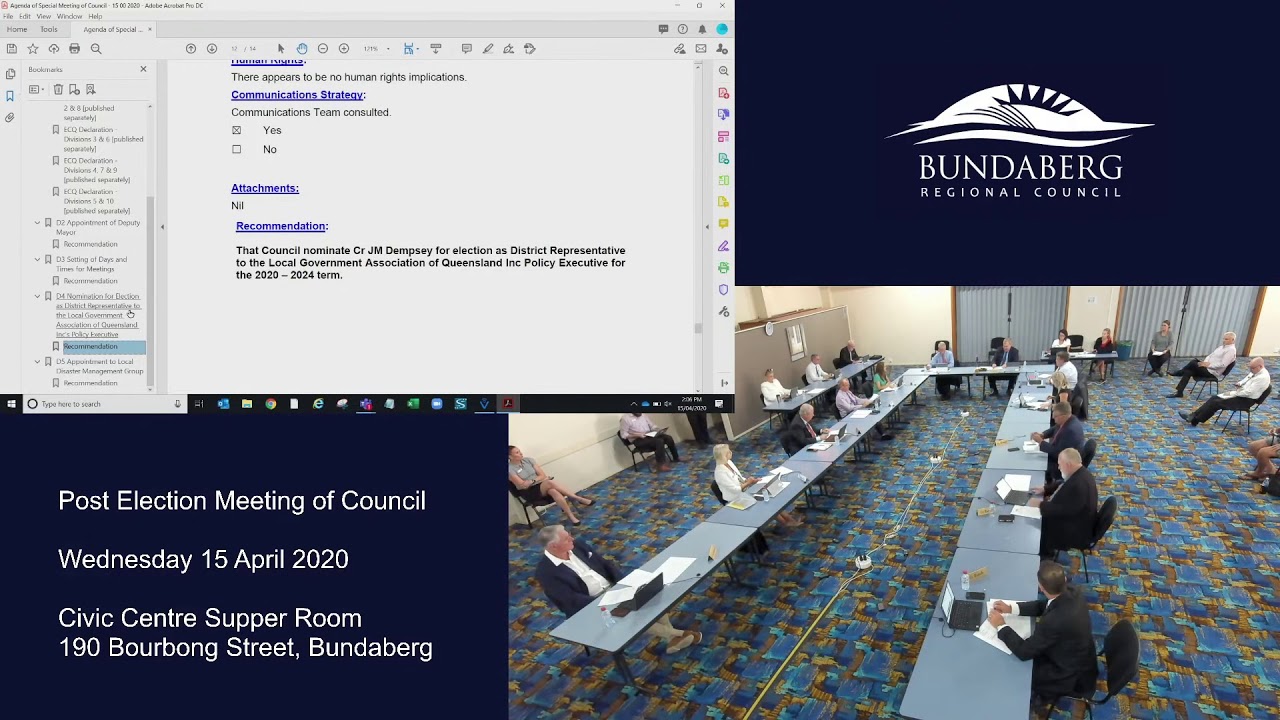The image size is (1280, 720).
Task: Open the Help menu
Action: [95, 16]
